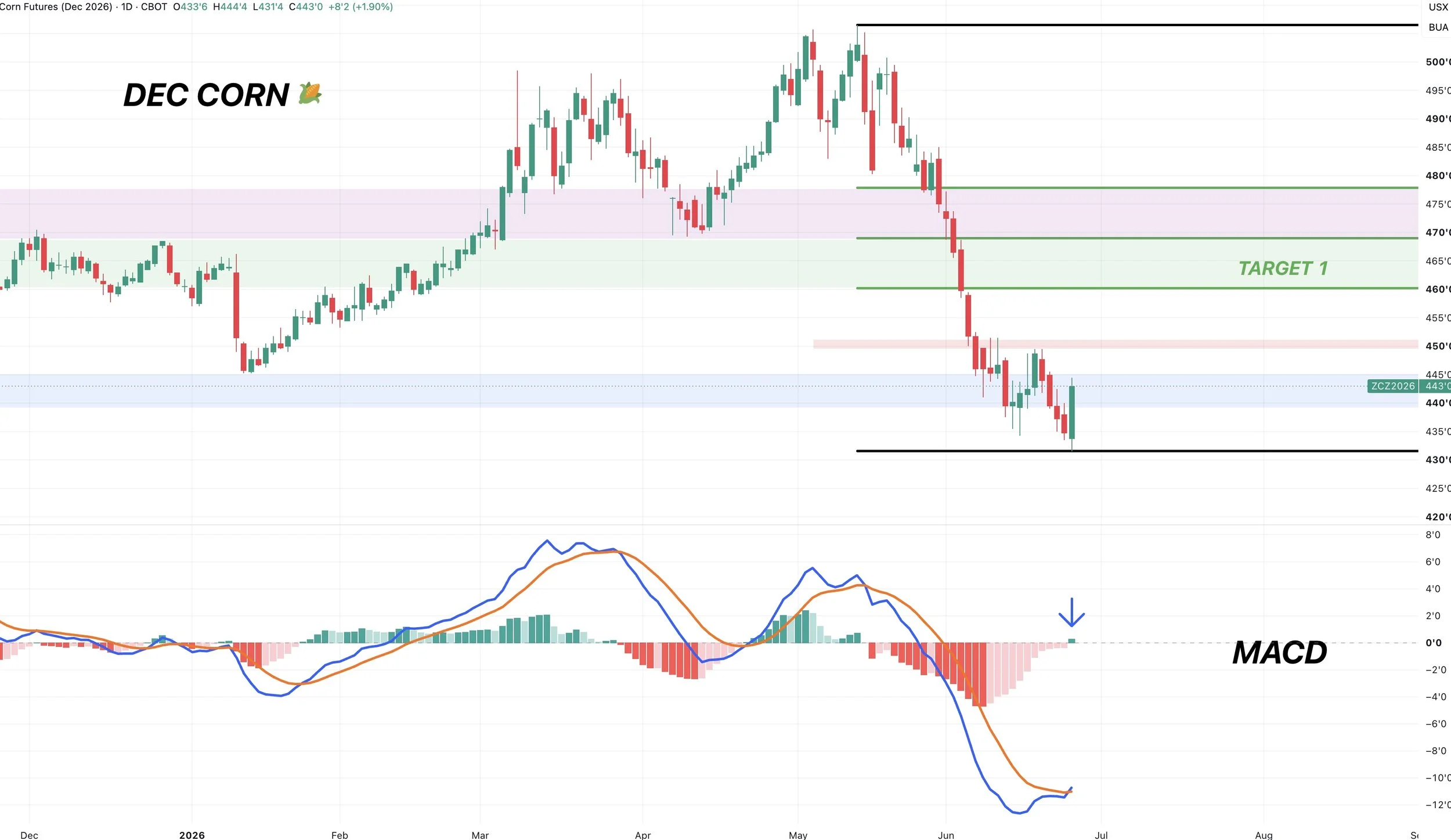Click the "USX" currency label
This screenshot has width=1451, height=840.
tap(1438, 7)
